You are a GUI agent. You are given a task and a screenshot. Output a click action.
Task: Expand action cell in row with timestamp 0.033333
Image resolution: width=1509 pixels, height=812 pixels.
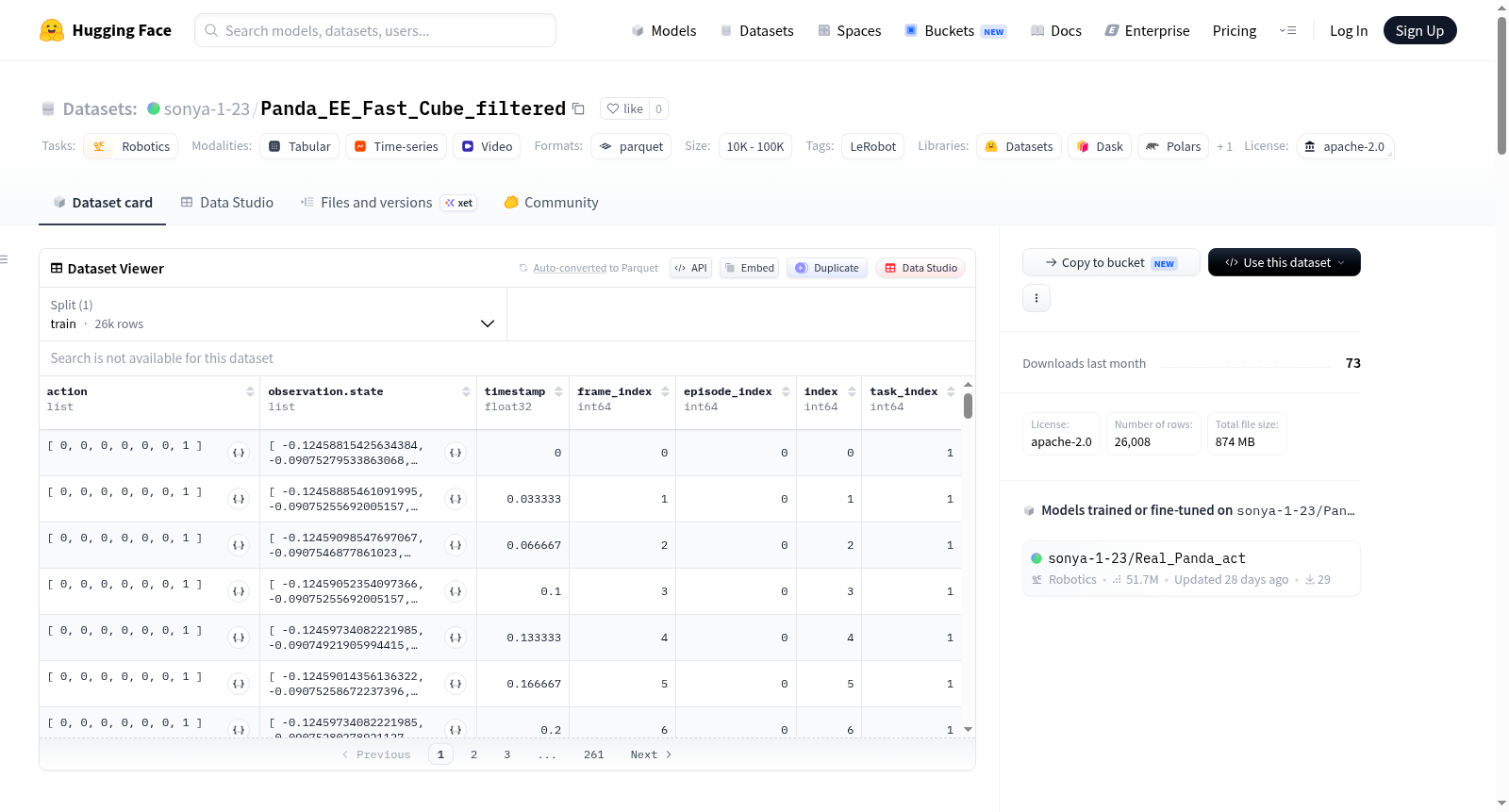pyautogui.click(x=239, y=499)
